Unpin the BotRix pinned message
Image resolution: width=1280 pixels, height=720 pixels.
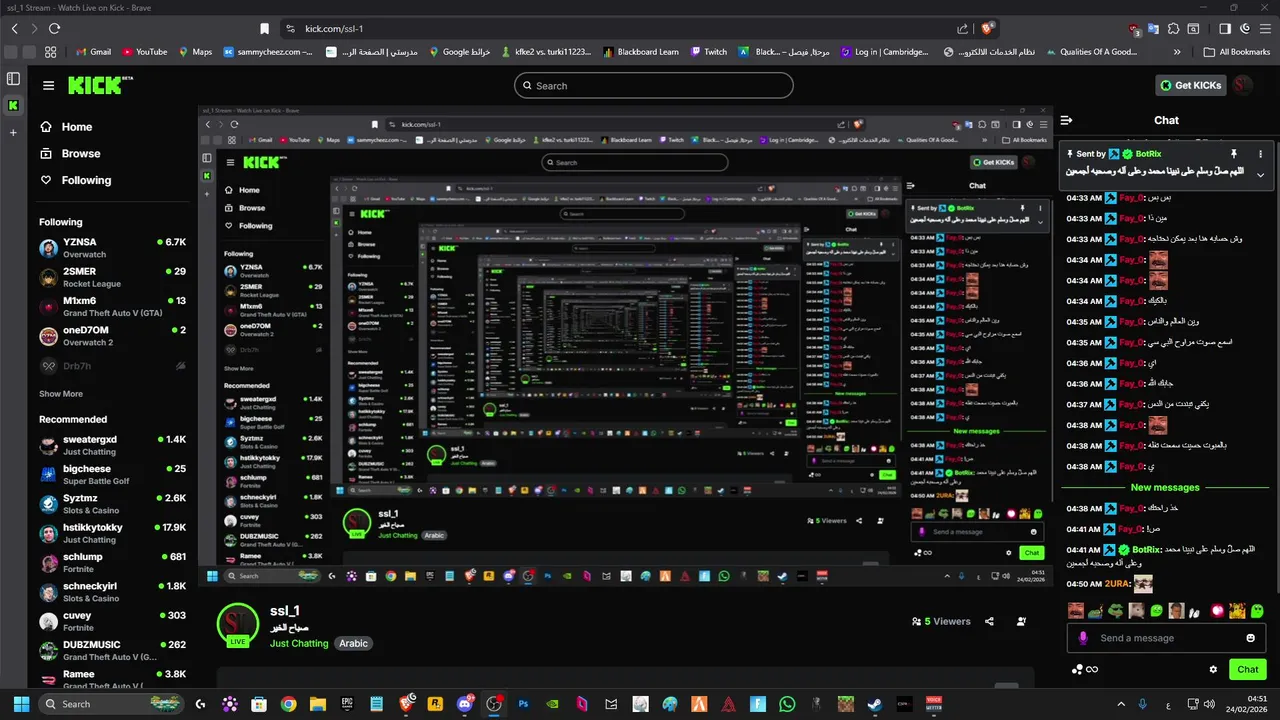coord(1234,154)
